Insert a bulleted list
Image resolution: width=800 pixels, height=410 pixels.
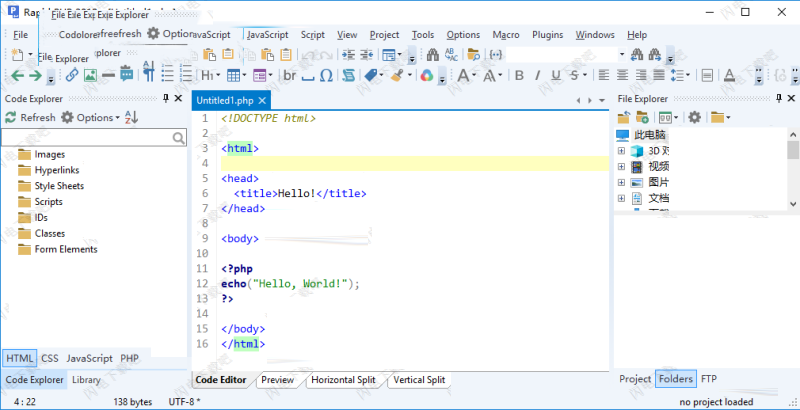168,75
